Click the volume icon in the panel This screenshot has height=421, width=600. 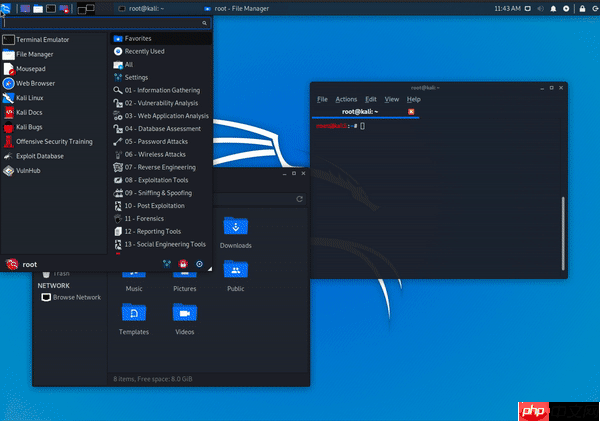coord(540,8)
